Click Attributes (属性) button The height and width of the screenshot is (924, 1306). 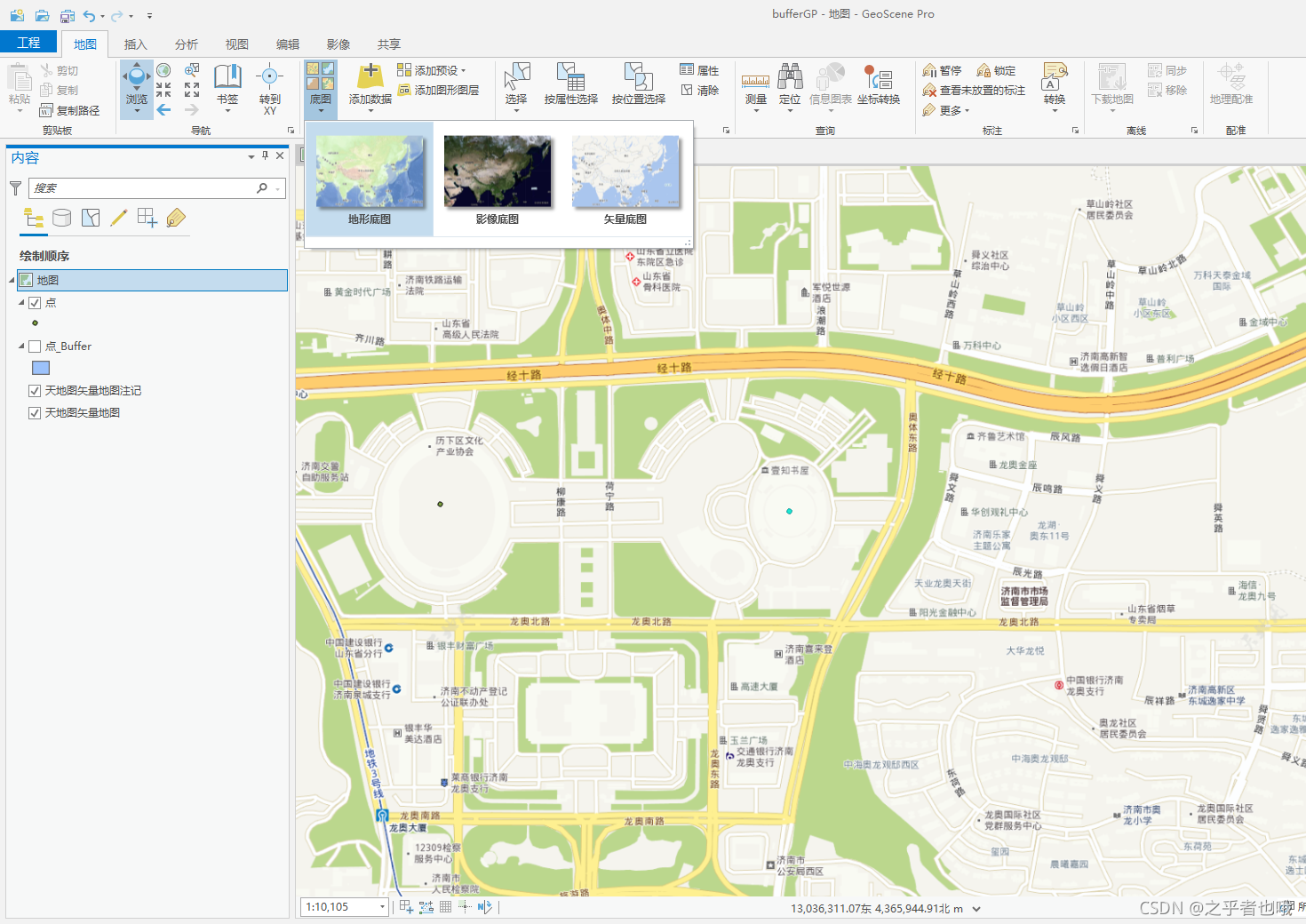point(699,70)
